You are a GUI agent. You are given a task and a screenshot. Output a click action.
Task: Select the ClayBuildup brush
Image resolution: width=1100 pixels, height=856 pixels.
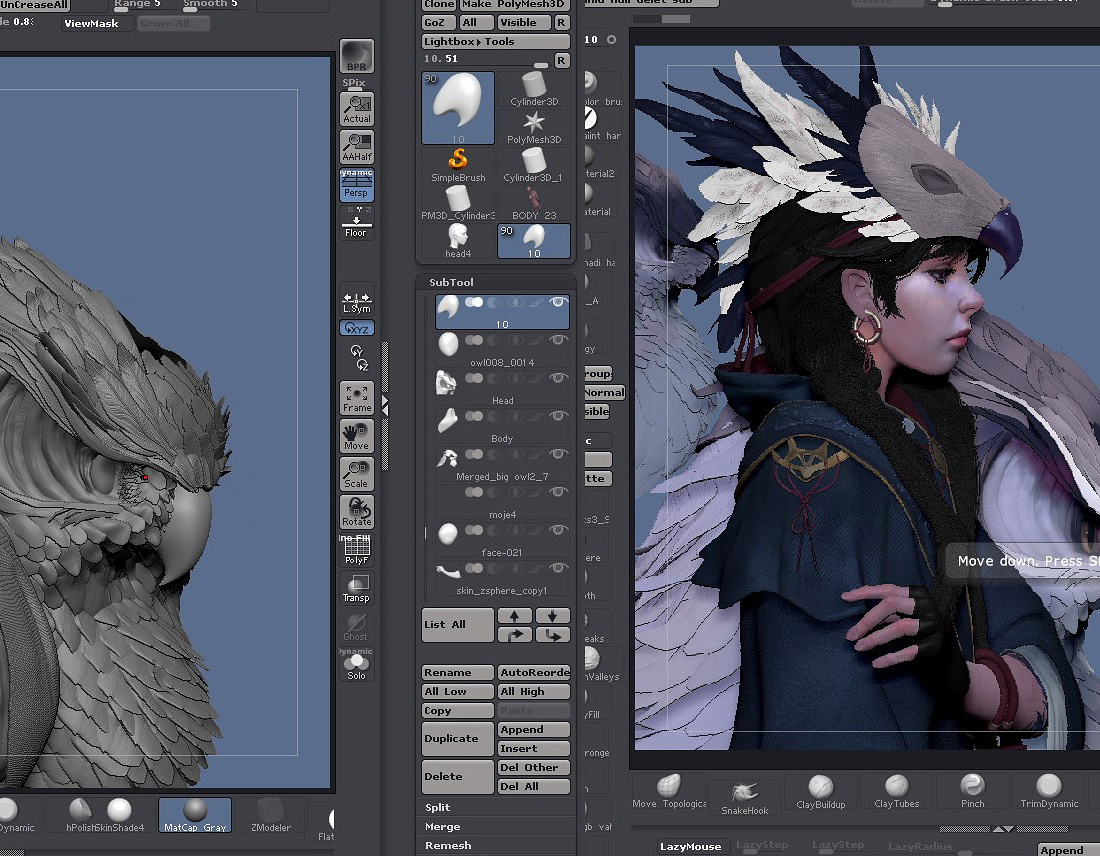(820, 791)
